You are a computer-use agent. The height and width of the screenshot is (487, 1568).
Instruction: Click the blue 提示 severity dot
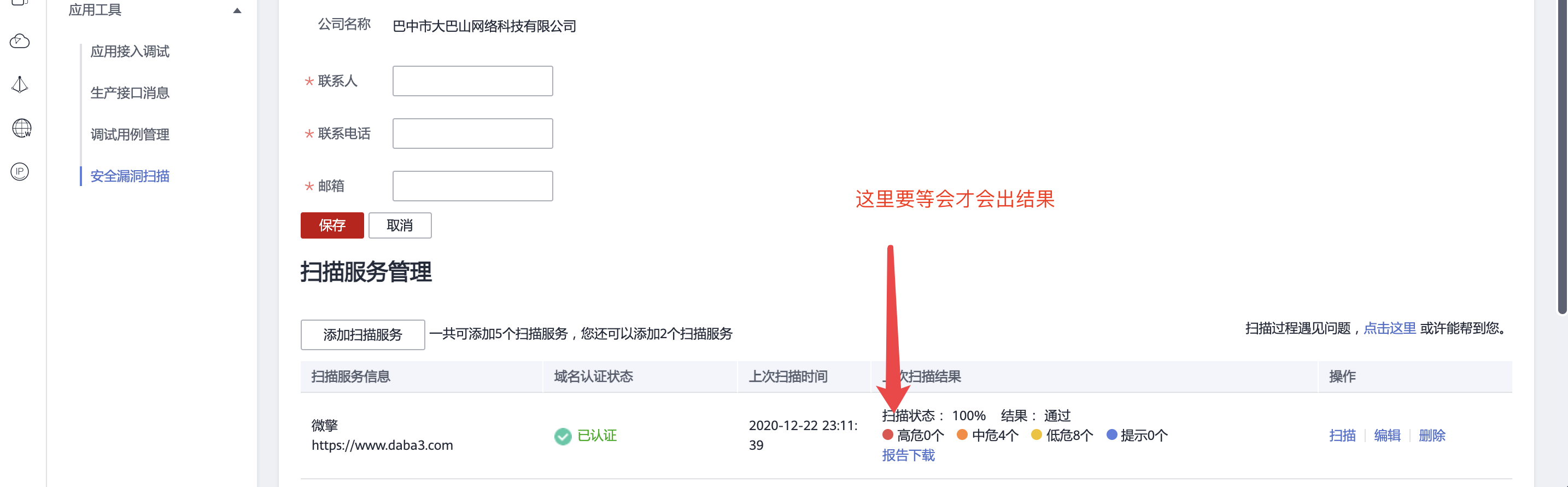1111,434
